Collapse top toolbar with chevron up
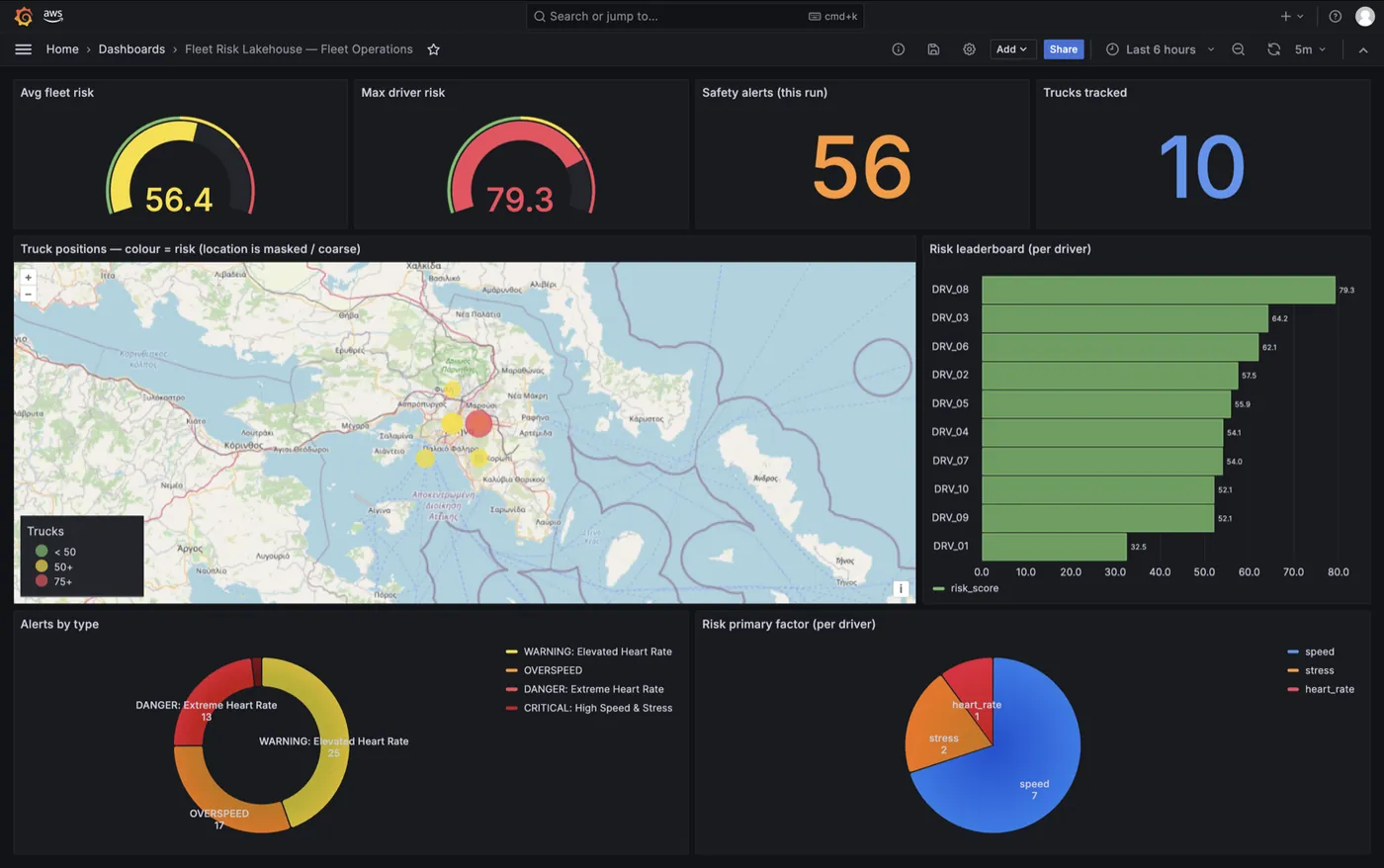This screenshot has height=868, width=1384. 1363,49
